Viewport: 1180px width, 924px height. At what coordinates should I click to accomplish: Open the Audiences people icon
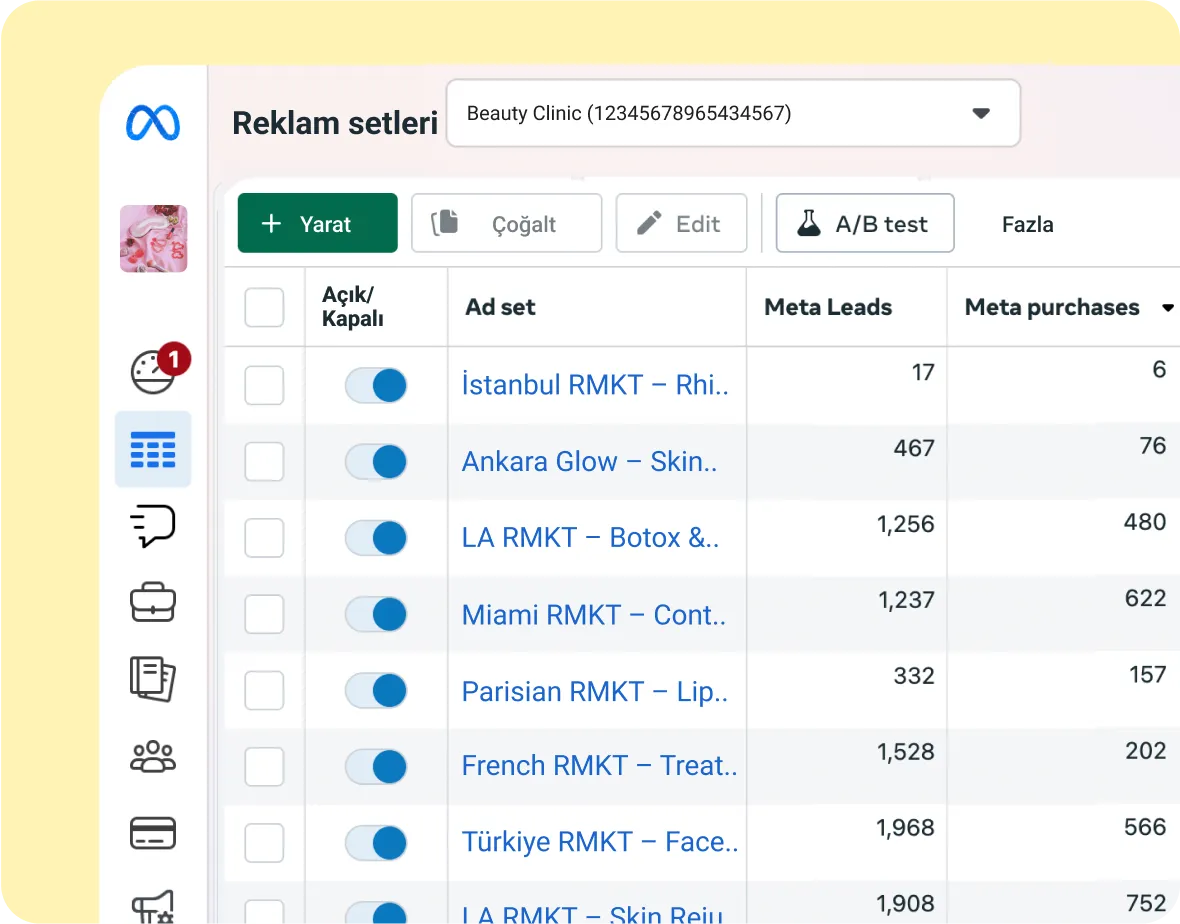[153, 756]
